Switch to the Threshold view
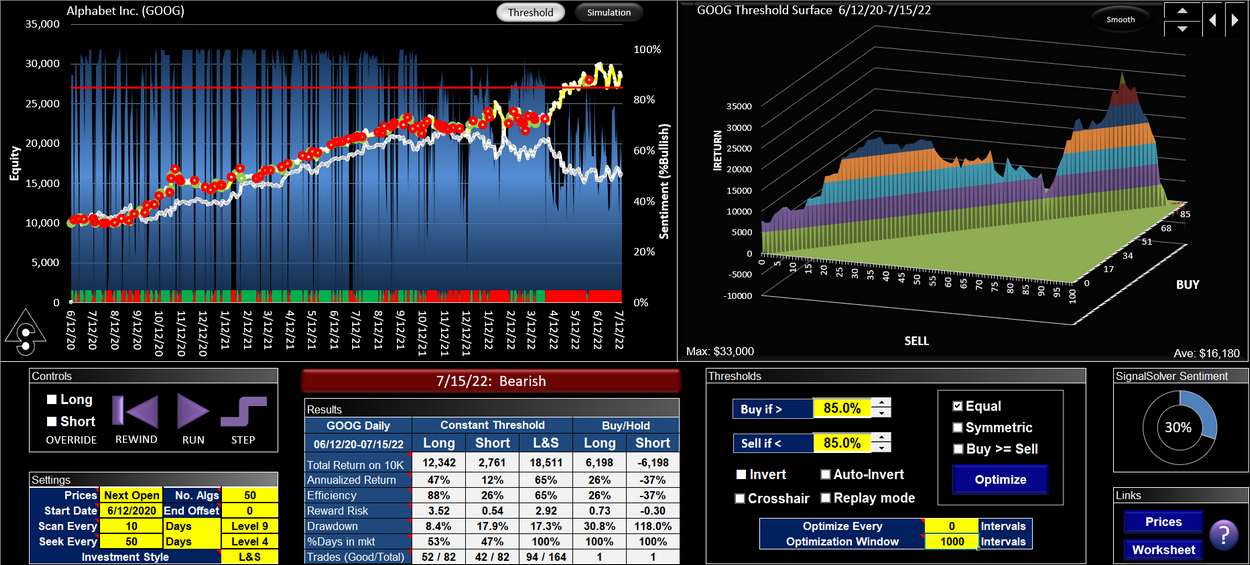Screen dimensions: 1250x565 (x=530, y=13)
